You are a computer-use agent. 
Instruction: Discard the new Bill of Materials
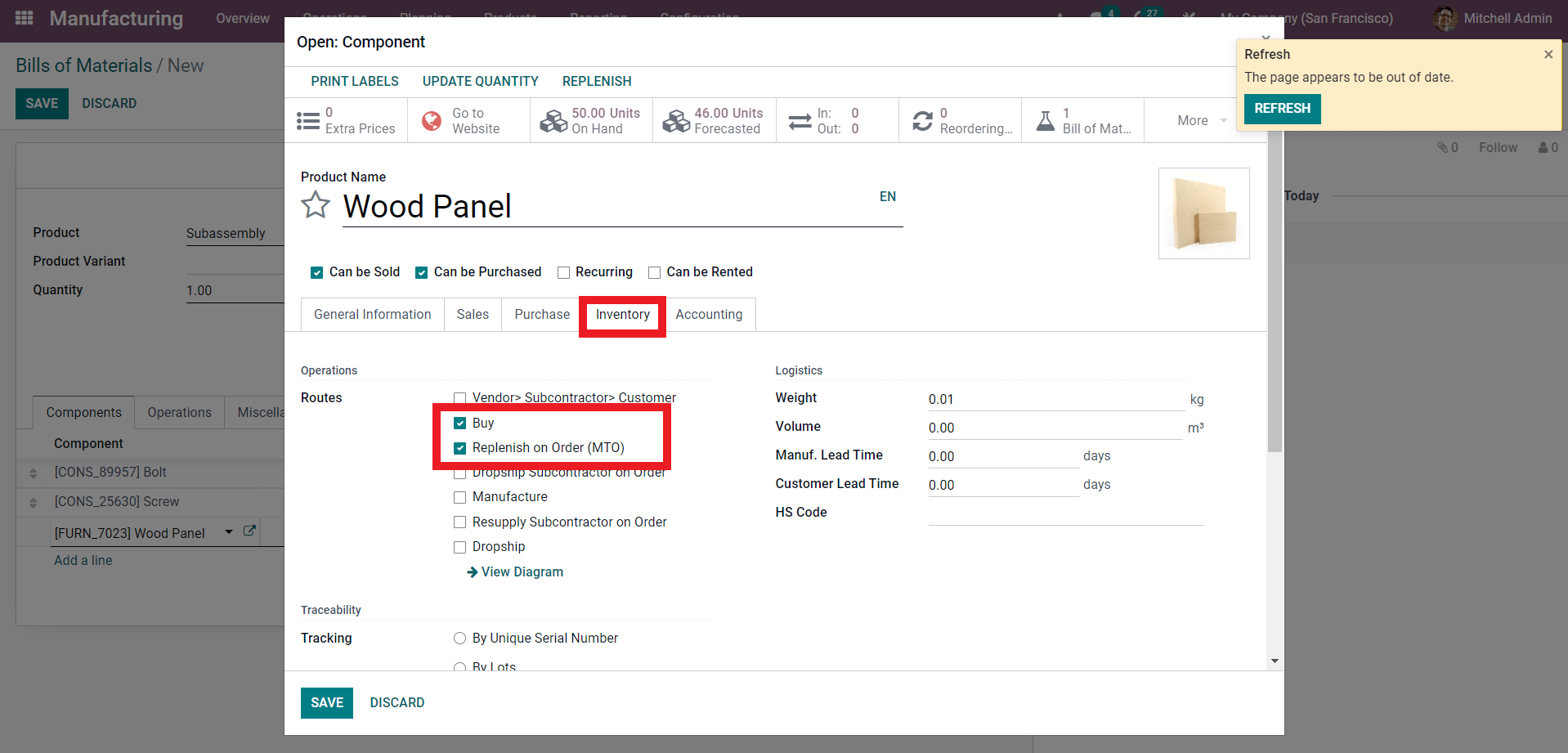click(x=110, y=104)
